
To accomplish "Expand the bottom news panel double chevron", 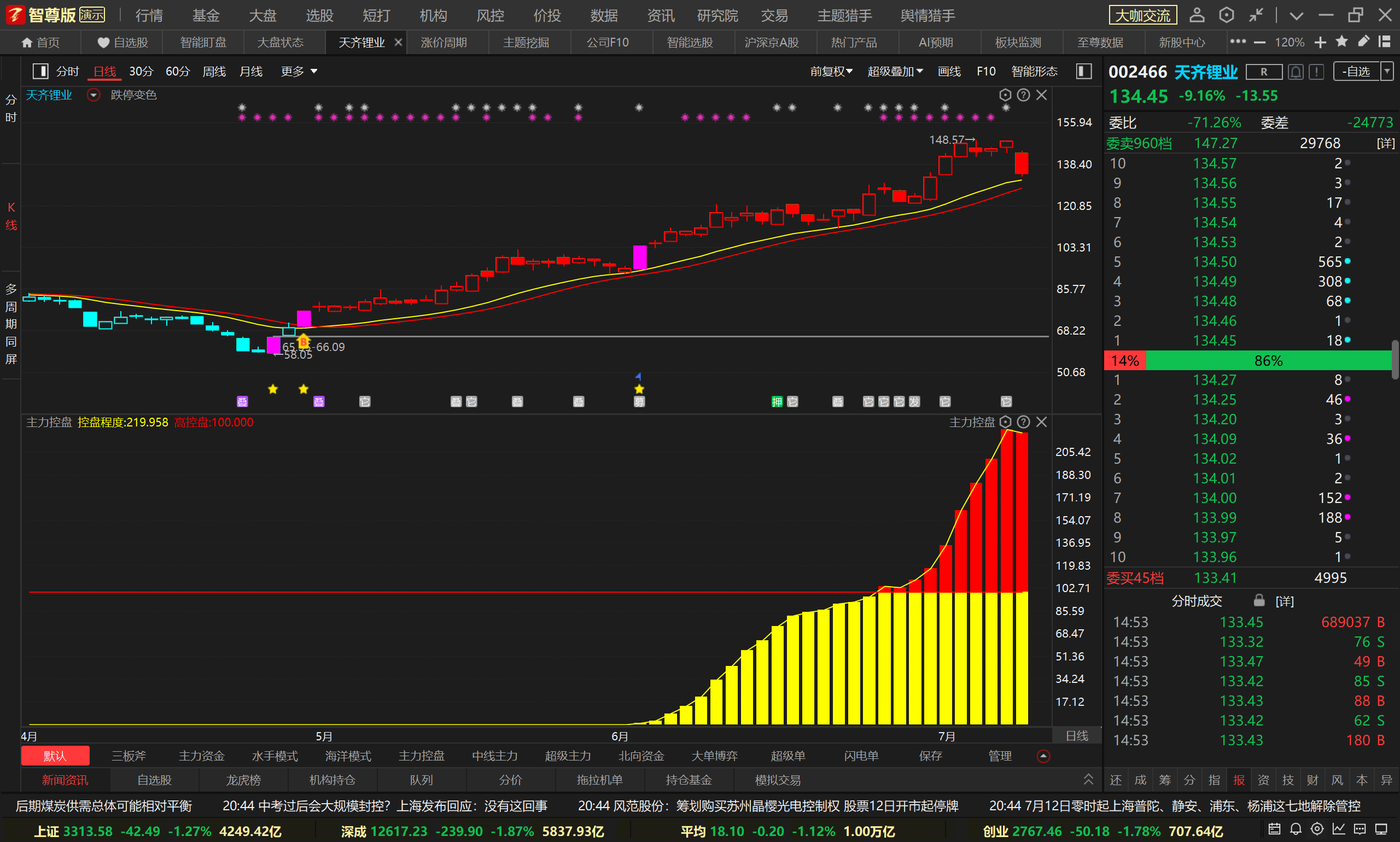I will pos(1088,780).
